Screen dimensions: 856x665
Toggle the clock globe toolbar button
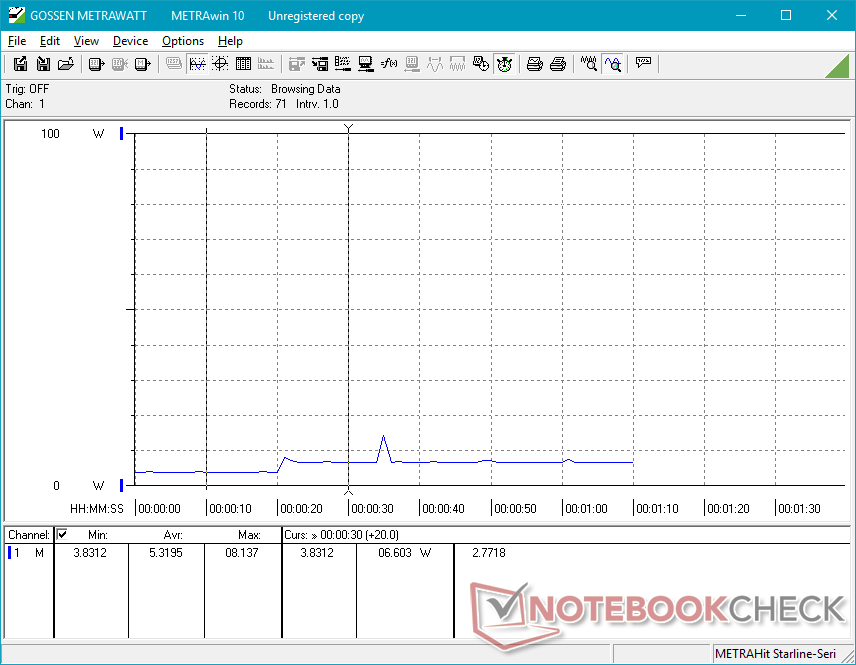[x=504, y=64]
